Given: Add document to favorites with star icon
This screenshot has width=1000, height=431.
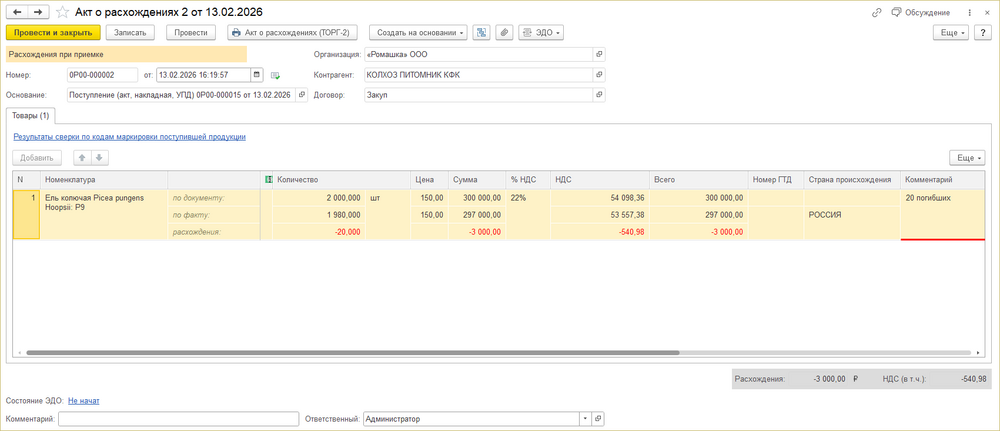Looking at the screenshot, I should pos(62,11).
